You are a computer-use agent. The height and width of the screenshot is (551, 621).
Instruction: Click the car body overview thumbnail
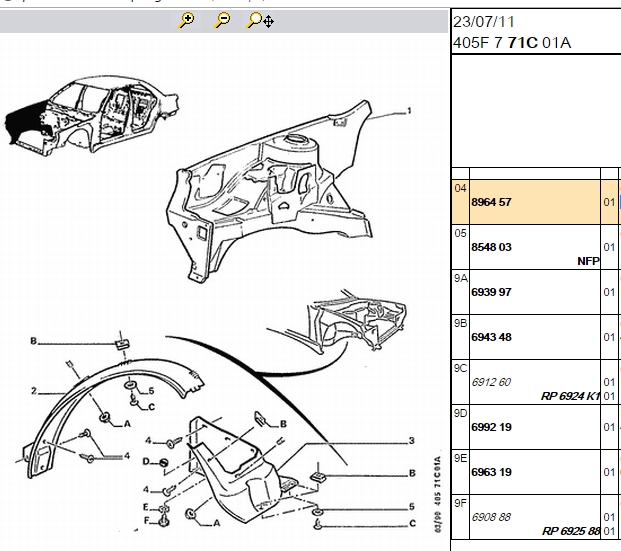pos(91,116)
